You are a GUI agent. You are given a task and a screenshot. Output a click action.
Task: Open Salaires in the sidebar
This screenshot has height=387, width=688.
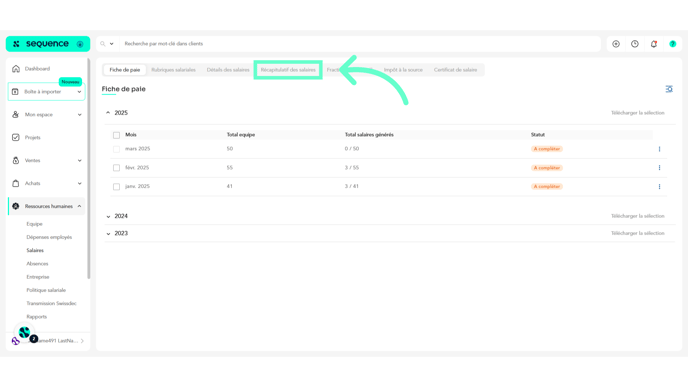(x=35, y=251)
